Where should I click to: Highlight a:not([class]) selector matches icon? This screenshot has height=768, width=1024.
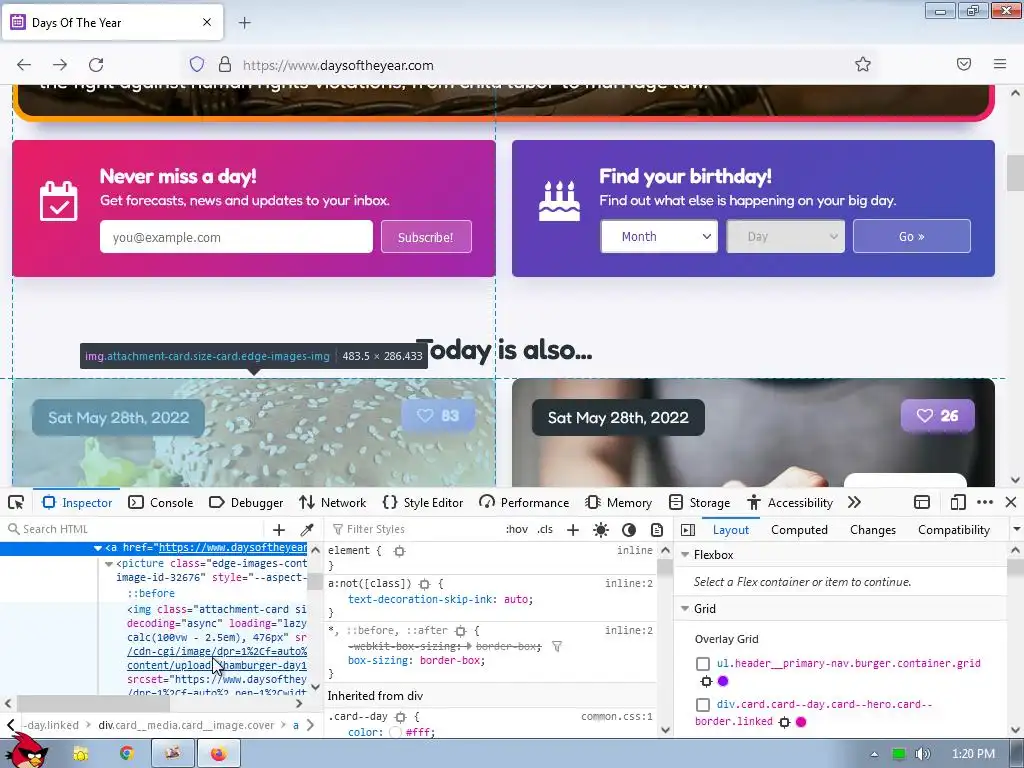click(x=424, y=584)
